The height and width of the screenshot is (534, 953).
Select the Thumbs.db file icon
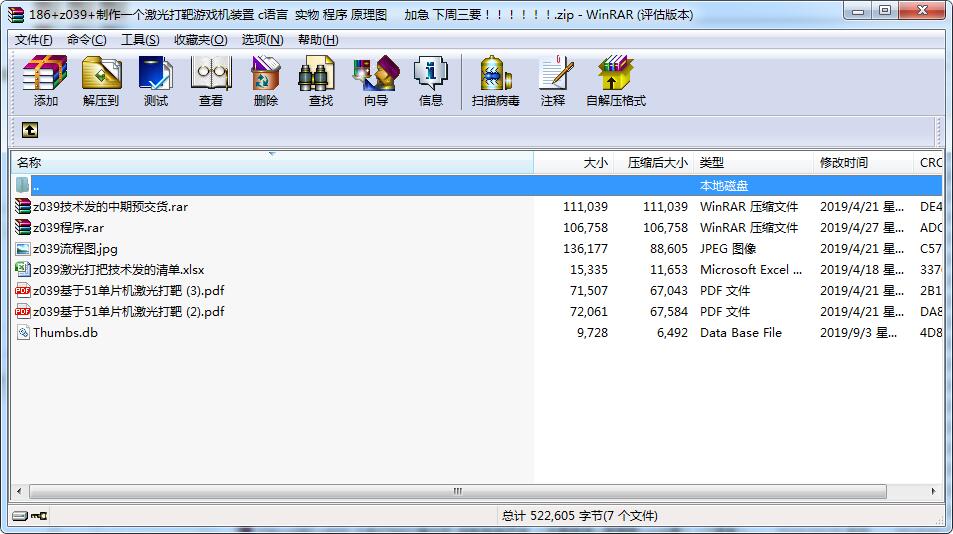23,332
